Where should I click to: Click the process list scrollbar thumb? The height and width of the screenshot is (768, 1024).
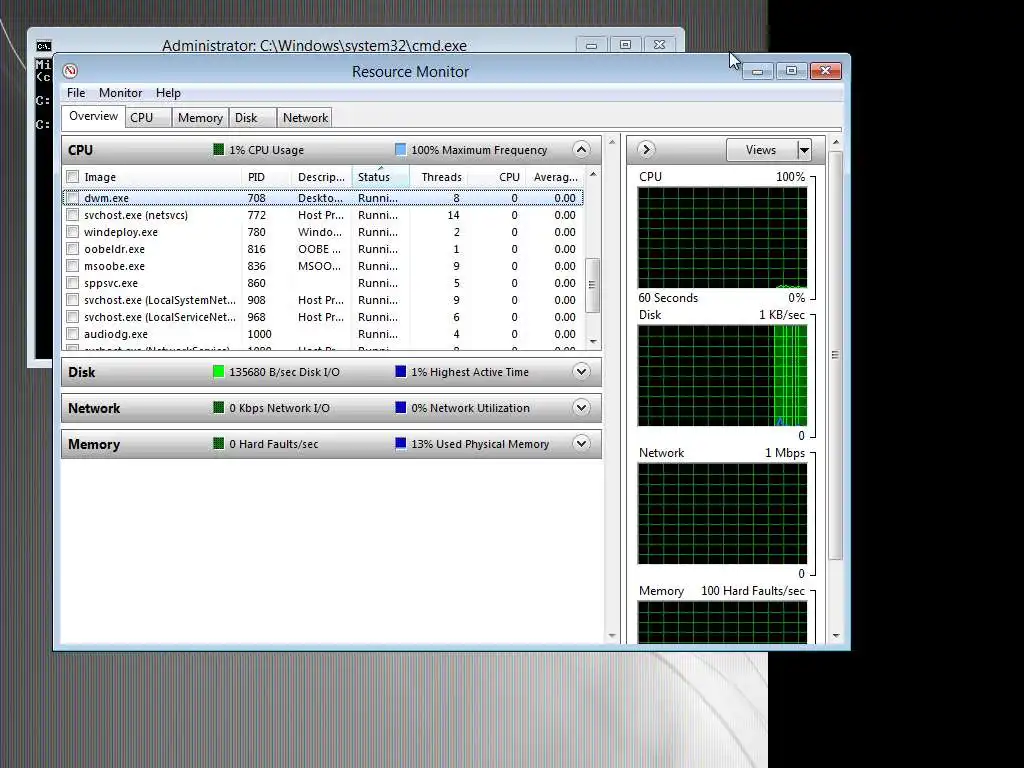click(592, 285)
